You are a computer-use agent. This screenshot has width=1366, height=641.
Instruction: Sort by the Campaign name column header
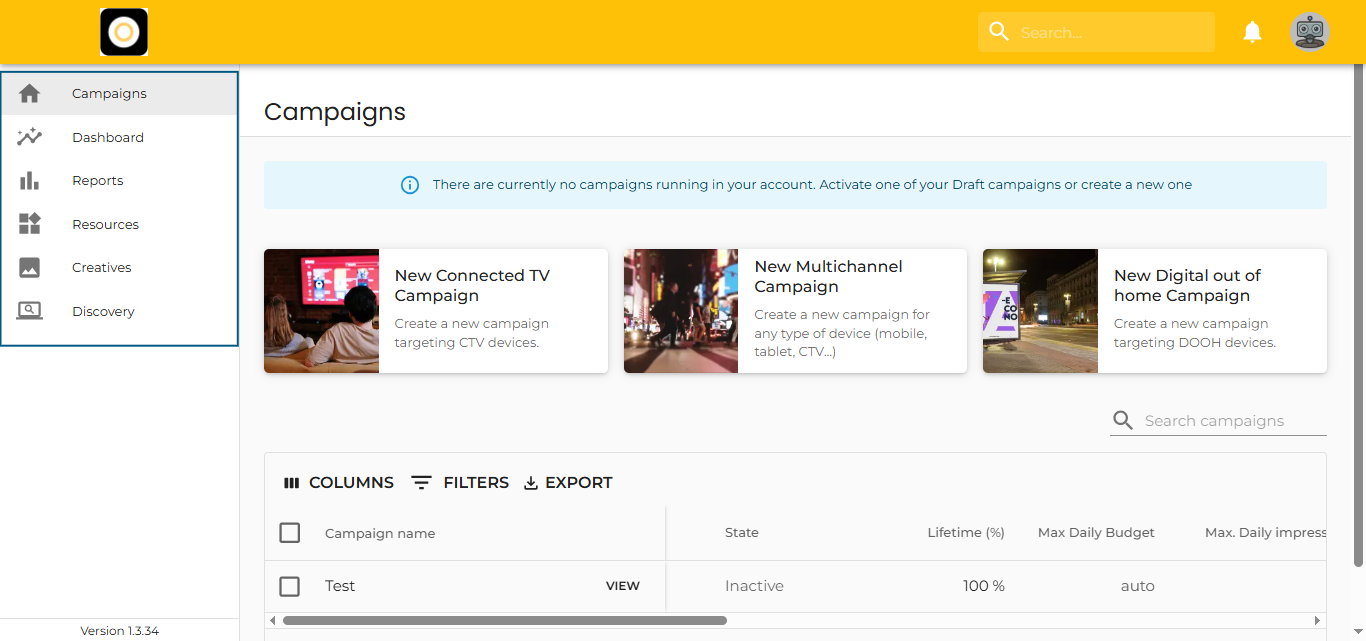tap(380, 533)
